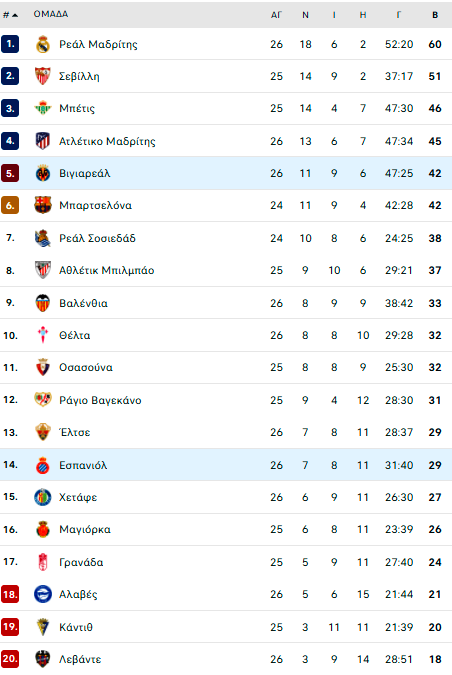Sort by the ΑΓ games column header
This screenshot has width=452, height=675.
pyautogui.click(x=276, y=15)
